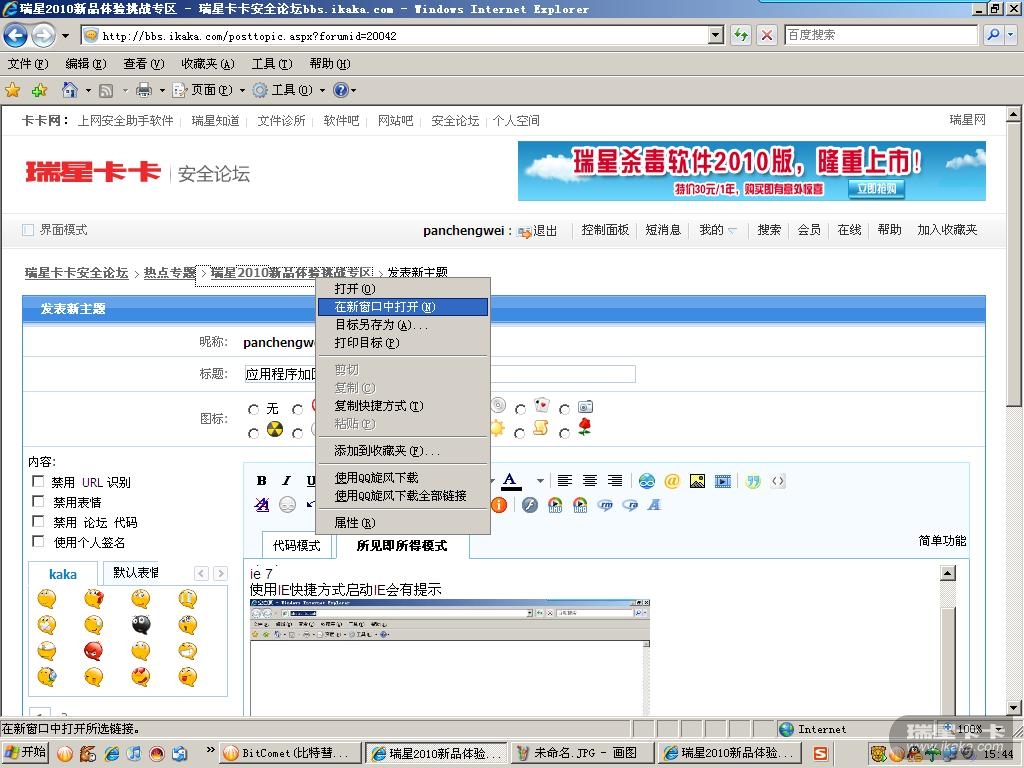Insert code brackets icon

778,481
